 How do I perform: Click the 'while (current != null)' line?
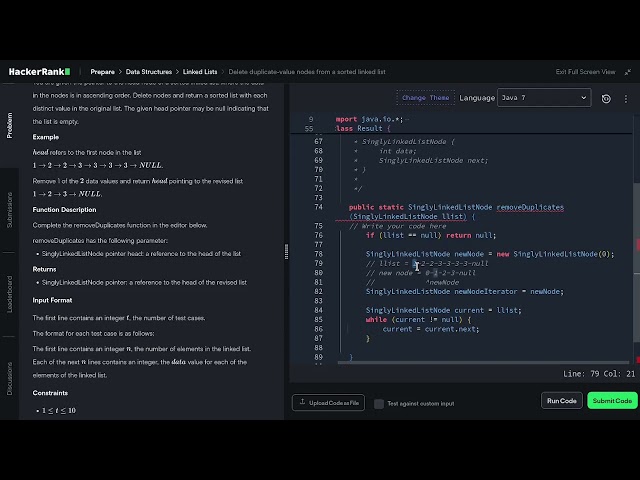click(418, 320)
